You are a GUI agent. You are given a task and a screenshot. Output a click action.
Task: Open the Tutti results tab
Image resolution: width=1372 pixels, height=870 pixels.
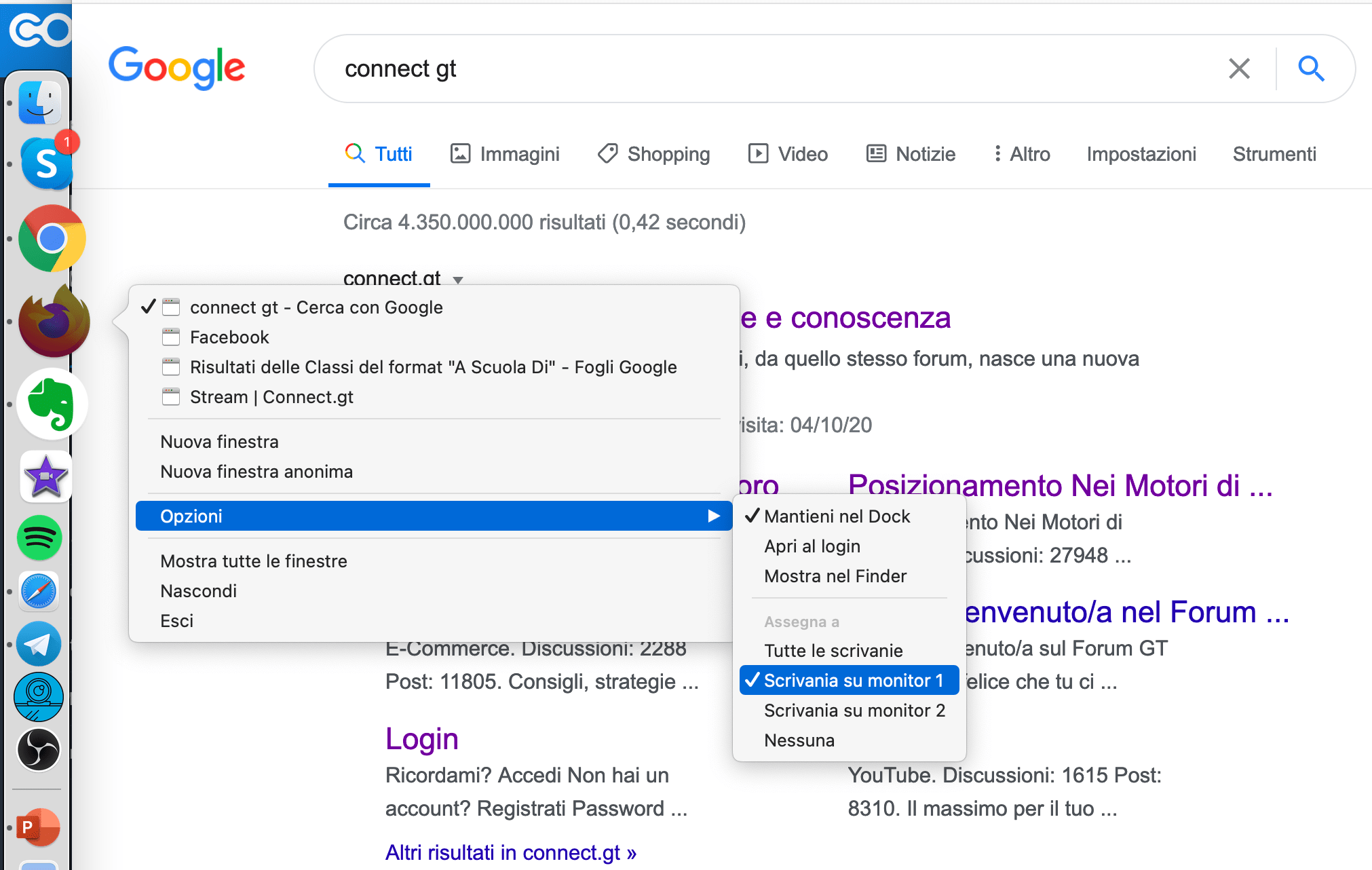pos(379,154)
